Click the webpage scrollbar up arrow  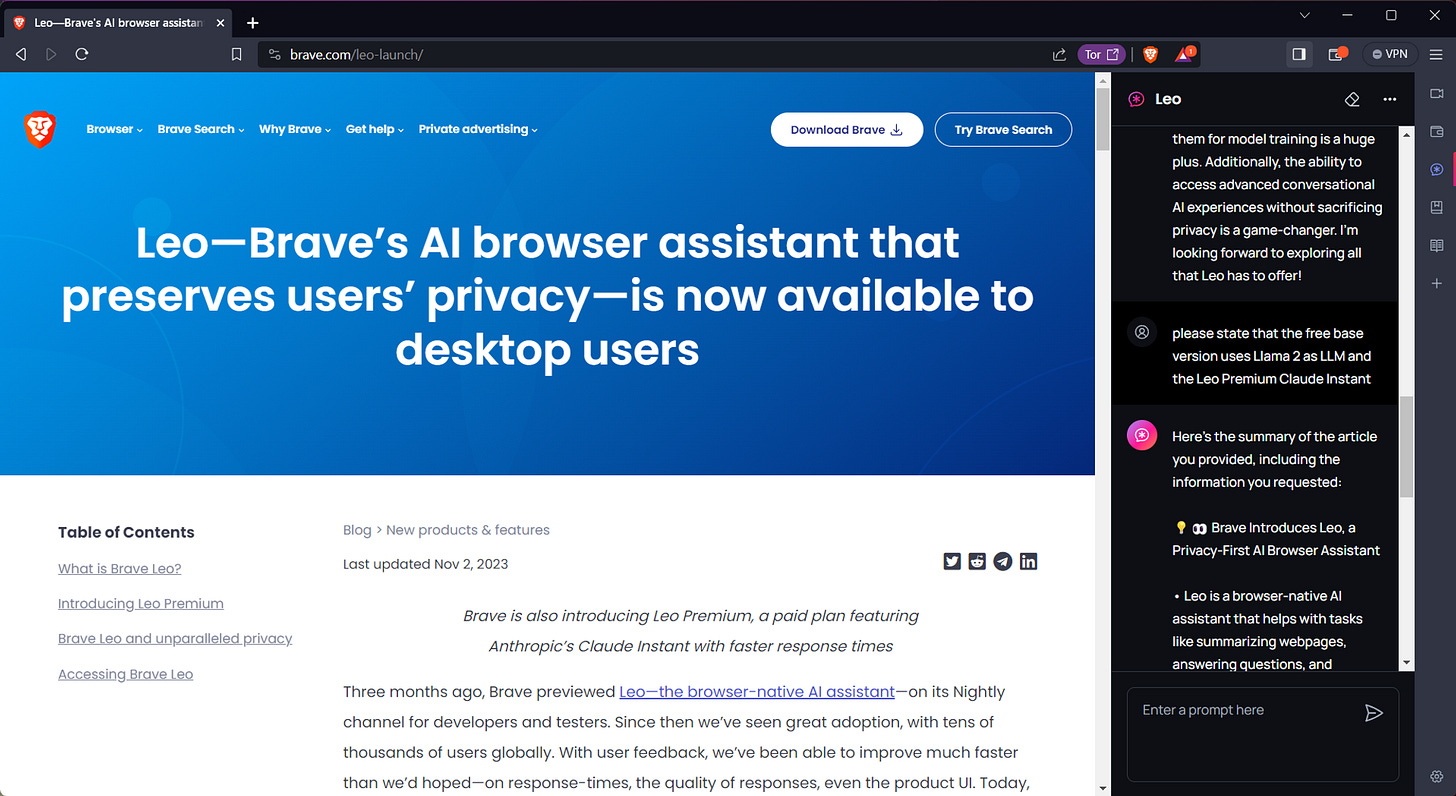[1103, 79]
